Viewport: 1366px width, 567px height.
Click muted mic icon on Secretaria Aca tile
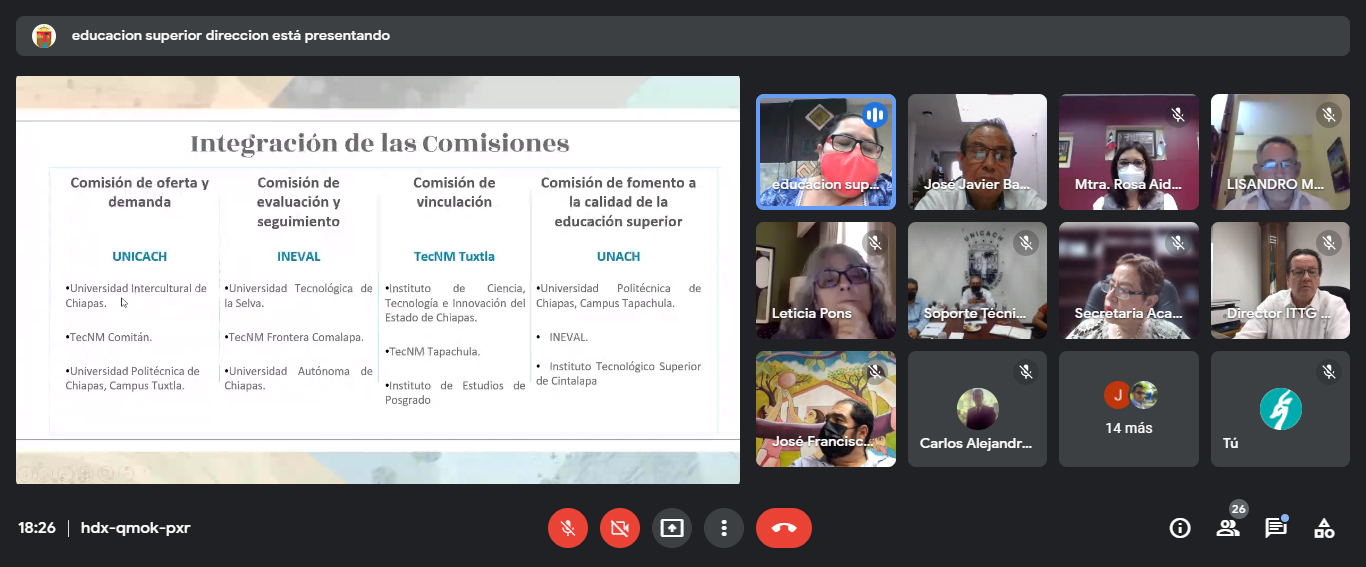[1178, 243]
